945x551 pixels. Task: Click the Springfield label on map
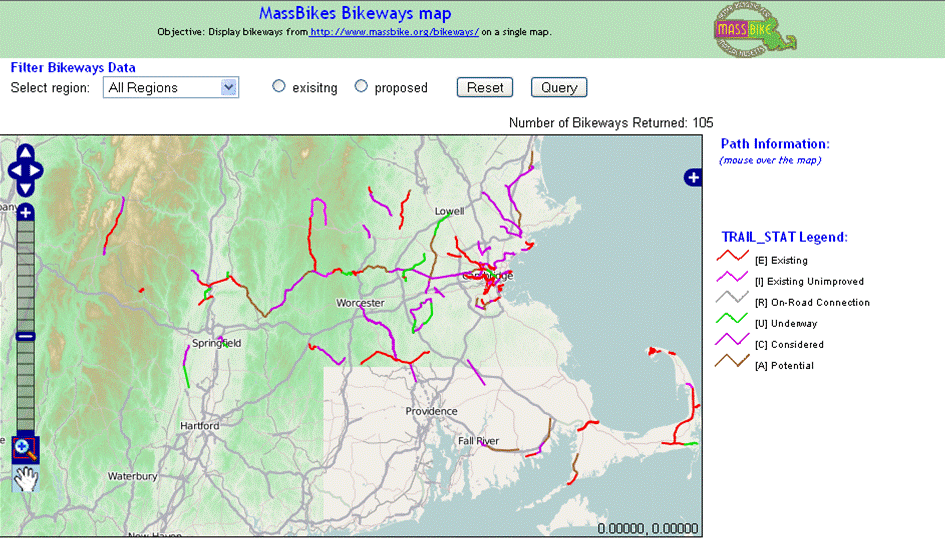[x=216, y=343]
